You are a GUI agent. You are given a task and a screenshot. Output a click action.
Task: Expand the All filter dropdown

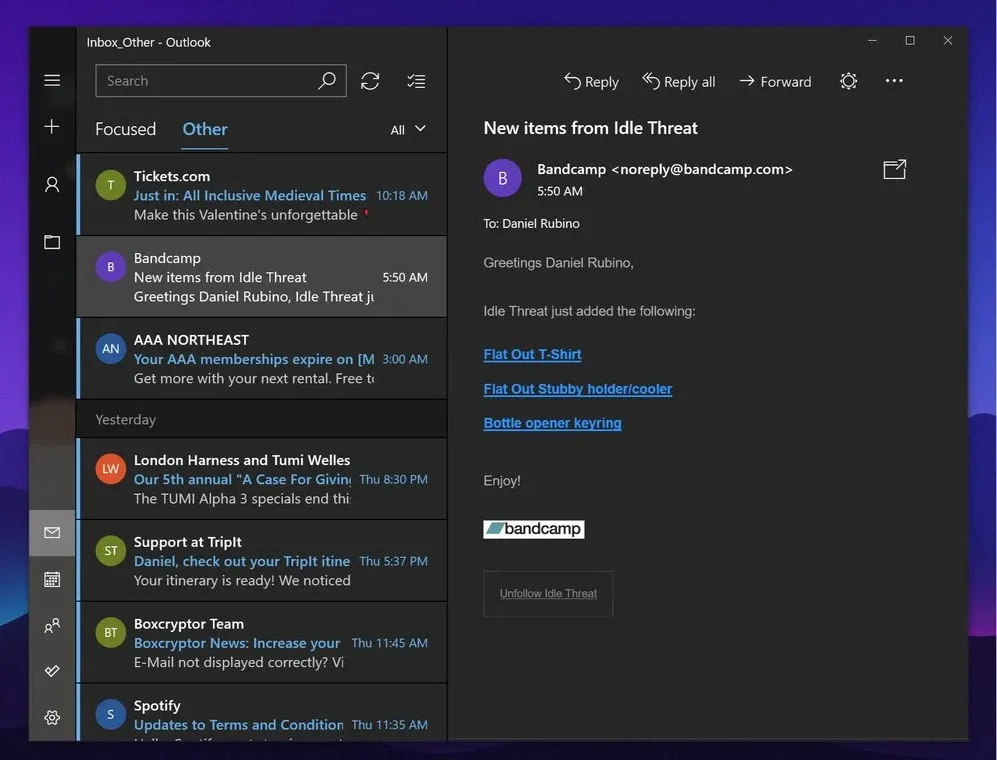click(x=408, y=129)
